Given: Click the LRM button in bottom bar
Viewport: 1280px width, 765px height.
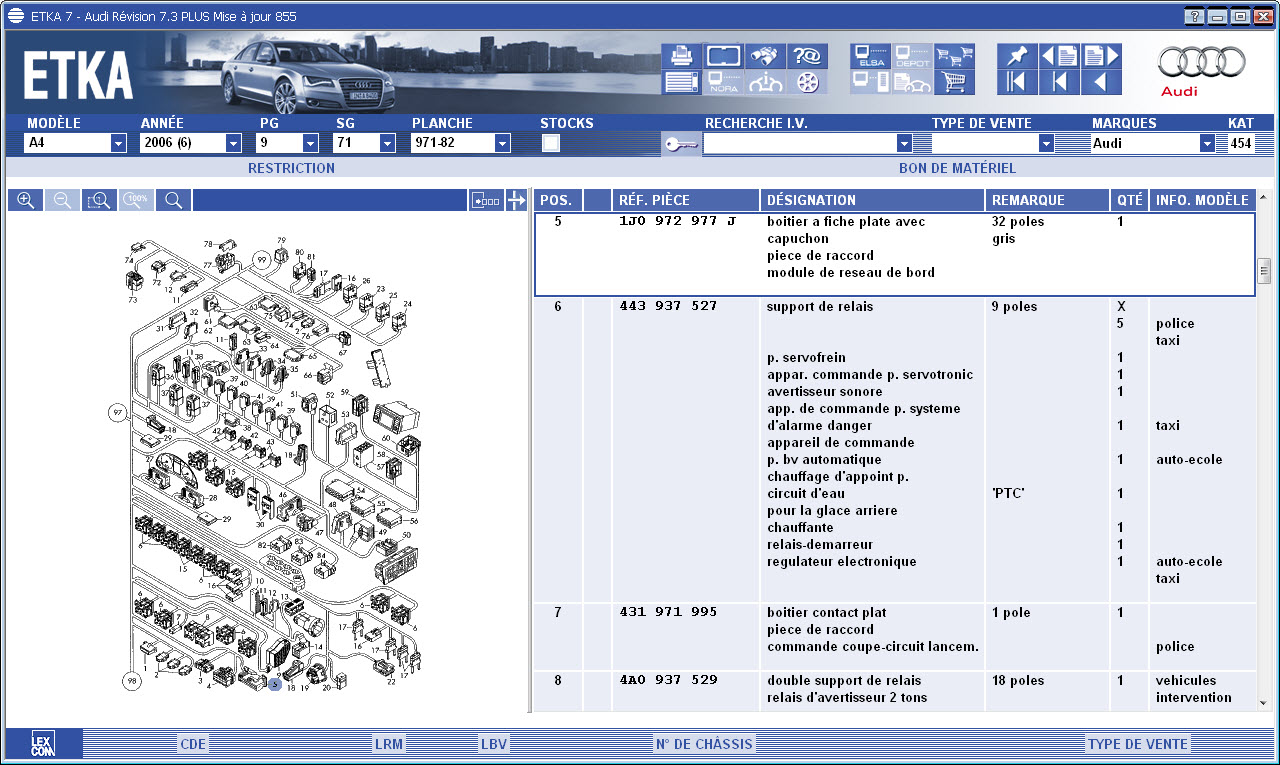Looking at the screenshot, I should pos(388,744).
